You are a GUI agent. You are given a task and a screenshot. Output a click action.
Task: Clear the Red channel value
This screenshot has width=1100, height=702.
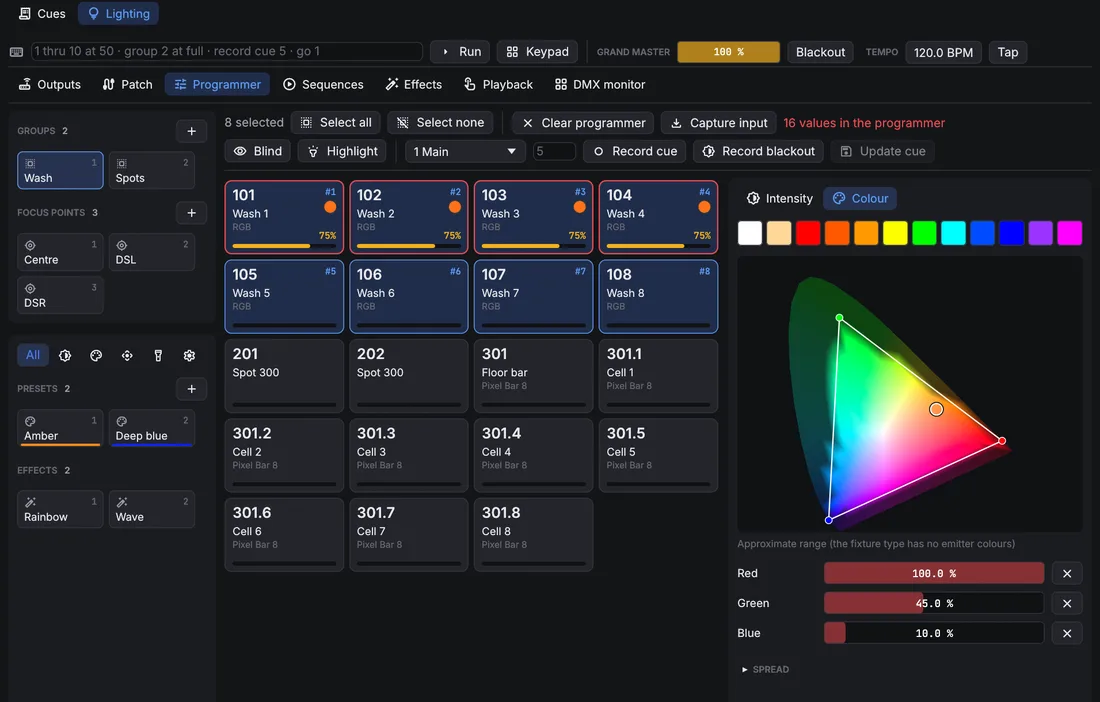1067,574
